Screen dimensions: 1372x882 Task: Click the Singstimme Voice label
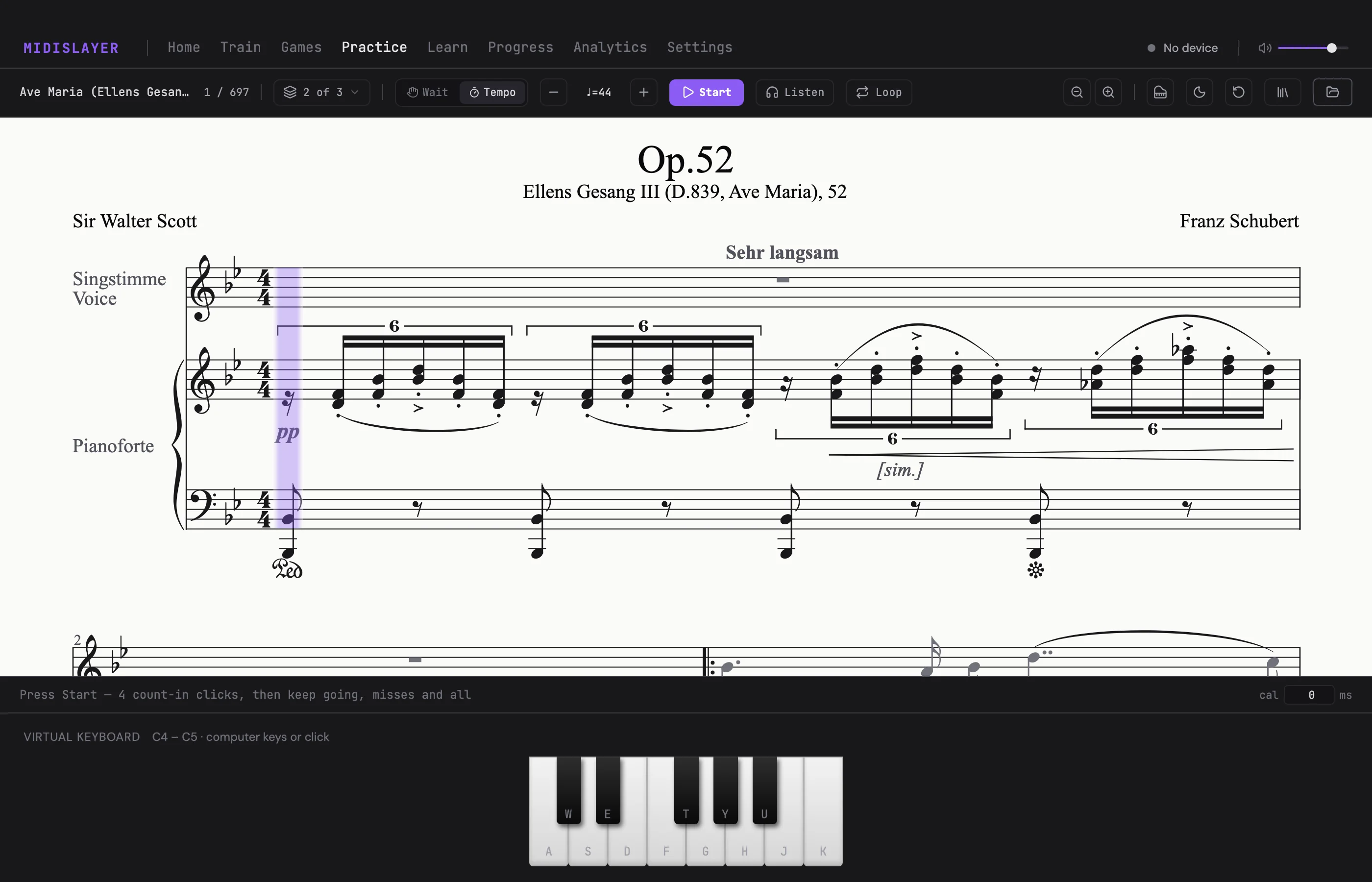coord(119,289)
